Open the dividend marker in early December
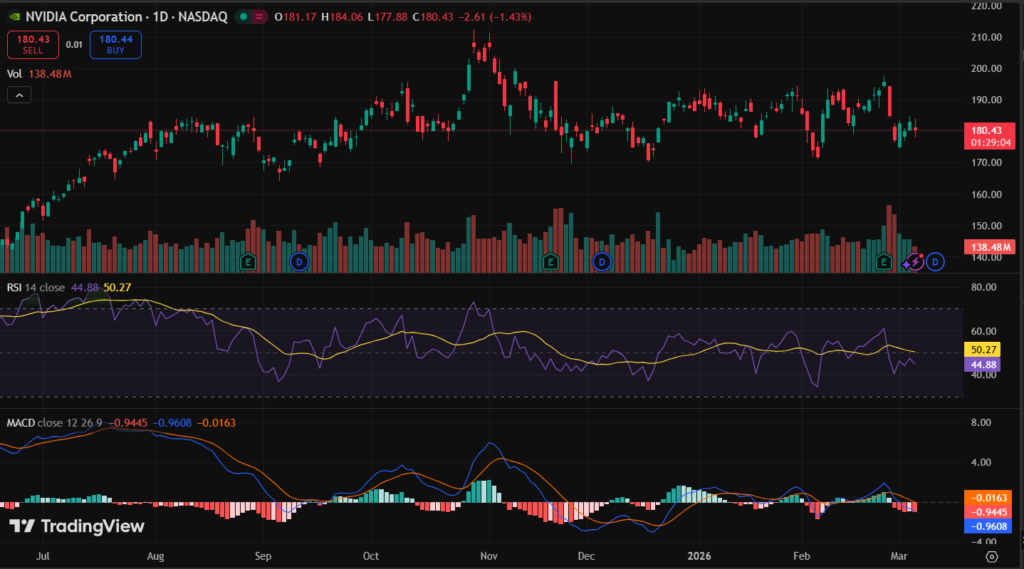Image resolution: width=1024 pixels, height=569 pixels. (x=602, y=262)
